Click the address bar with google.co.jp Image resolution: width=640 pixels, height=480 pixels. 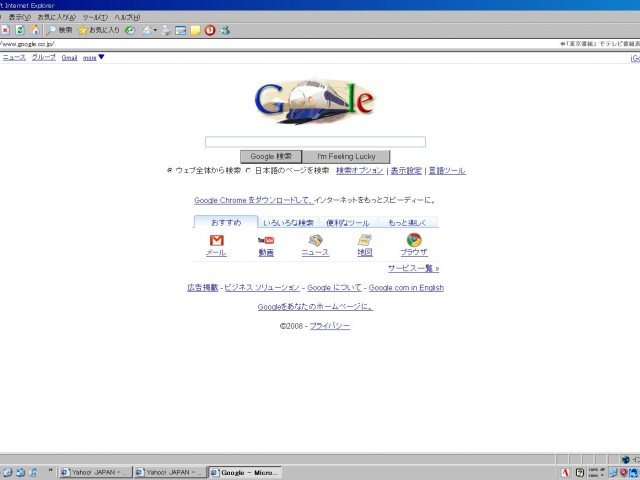tap(278, 44)
